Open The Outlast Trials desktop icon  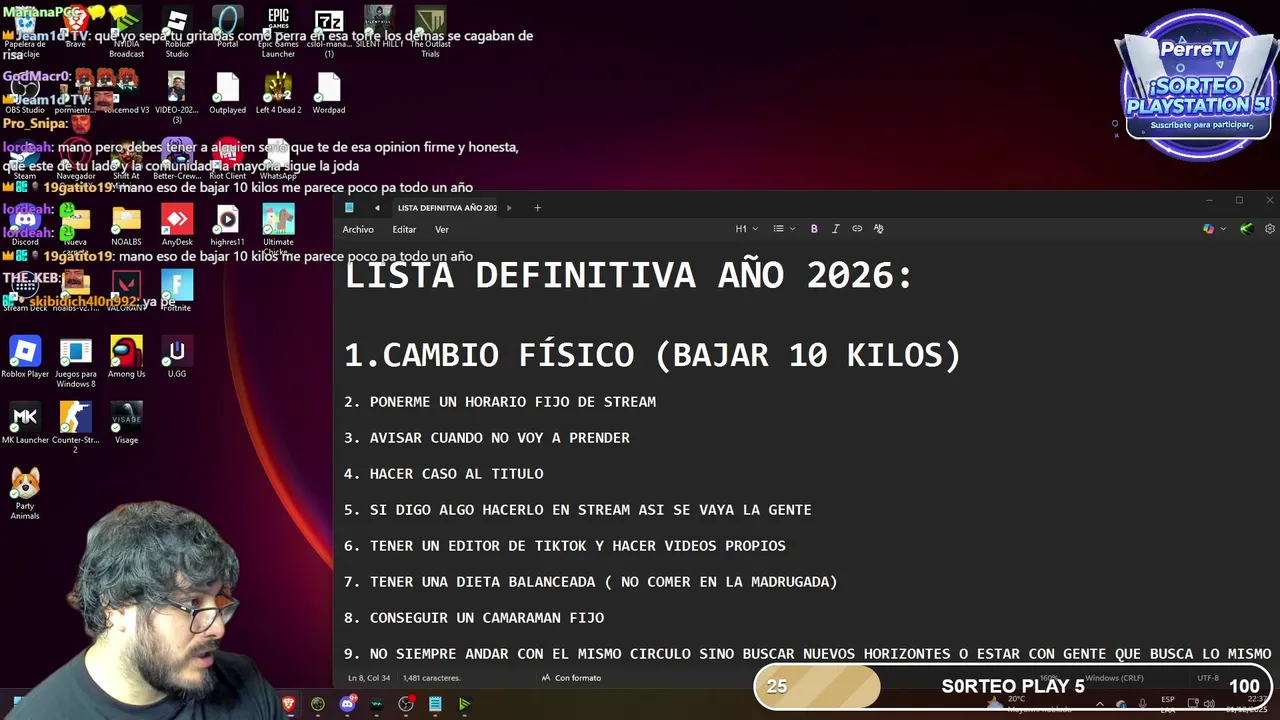tap(430, 30)
